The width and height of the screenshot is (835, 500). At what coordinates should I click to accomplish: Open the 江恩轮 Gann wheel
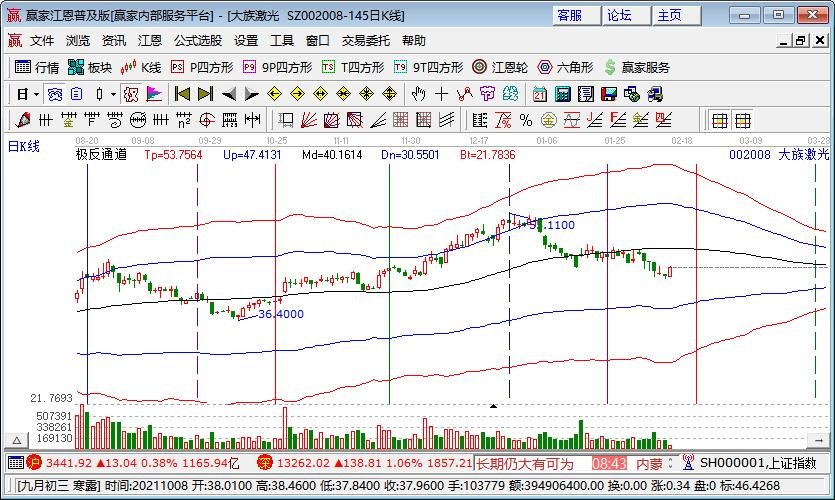[500, 67]
